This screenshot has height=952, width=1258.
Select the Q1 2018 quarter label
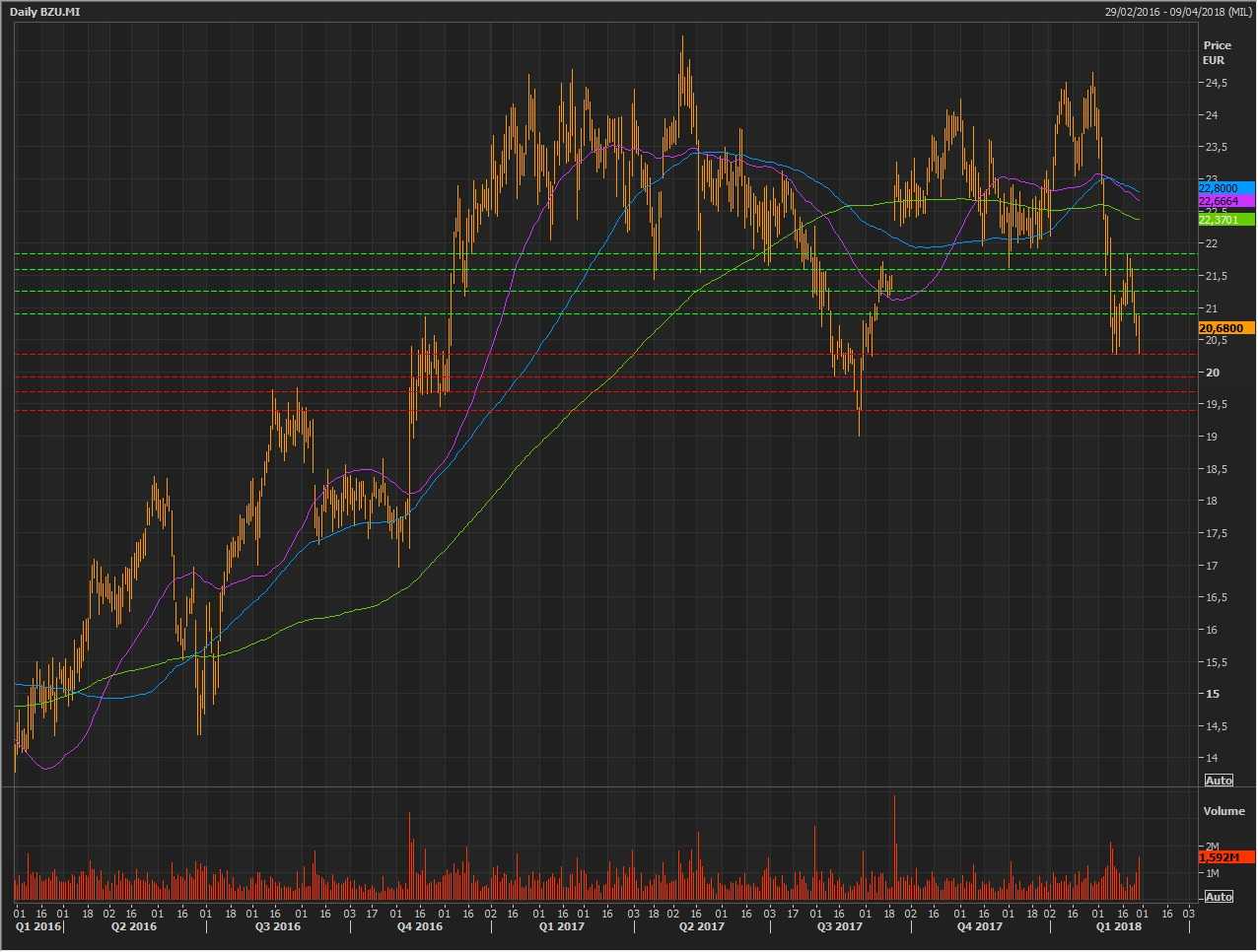tap(1119, 926)
